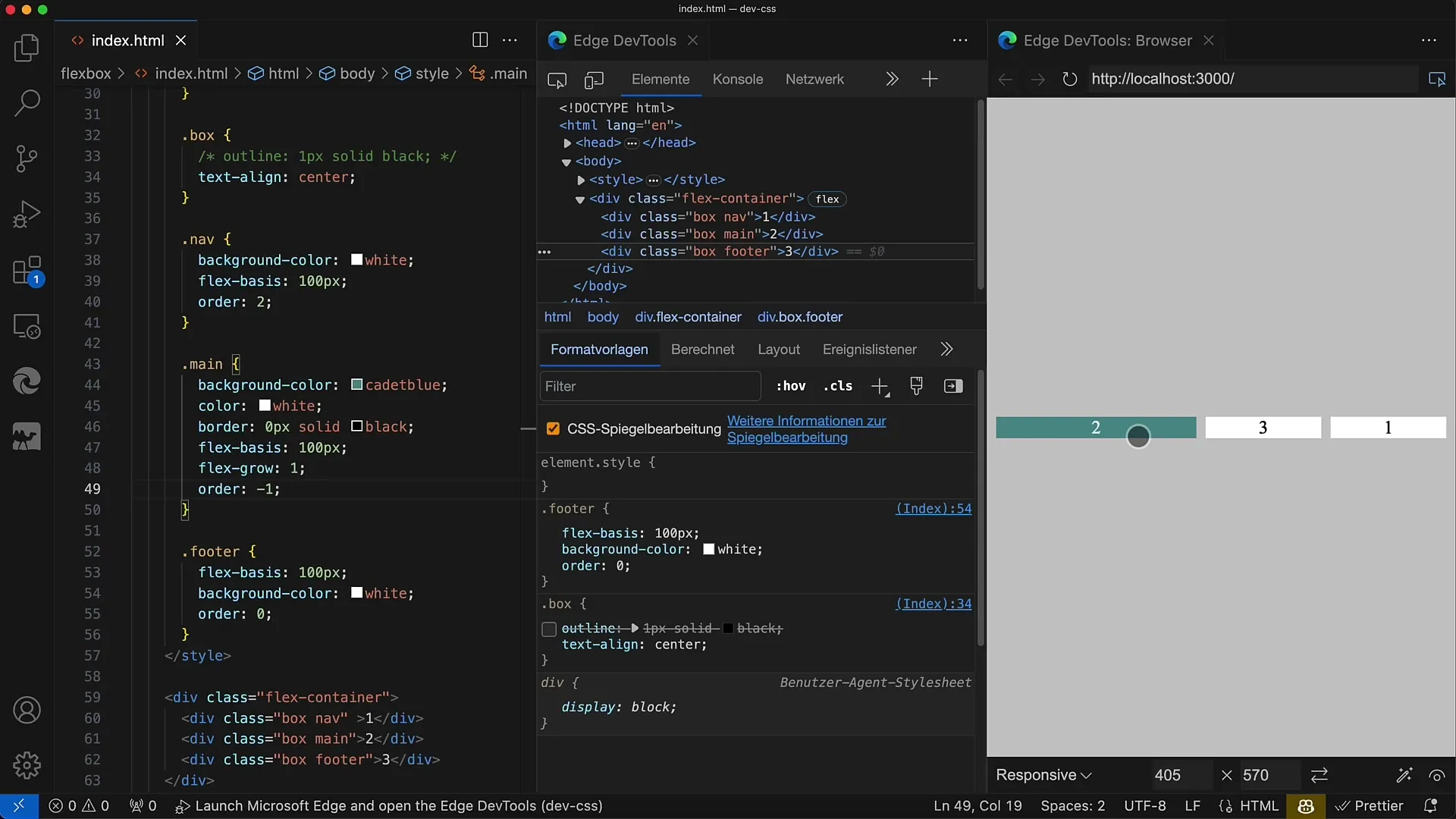Select the Elemente tab
This screenshot has width=1456, height=819.
coord(661,80)
